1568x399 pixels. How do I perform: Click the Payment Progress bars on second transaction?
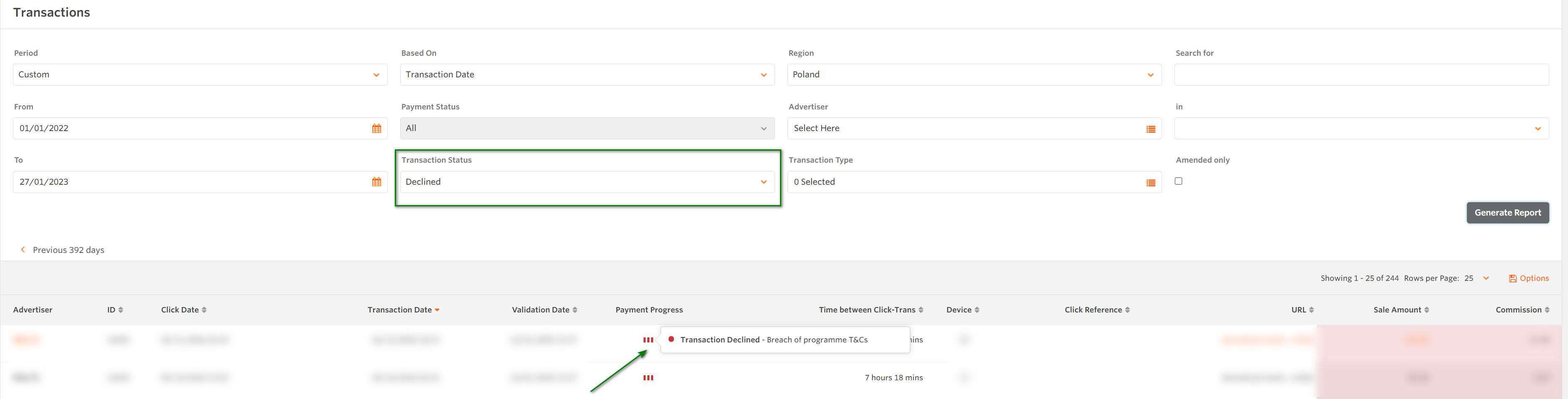coord(648,377)
